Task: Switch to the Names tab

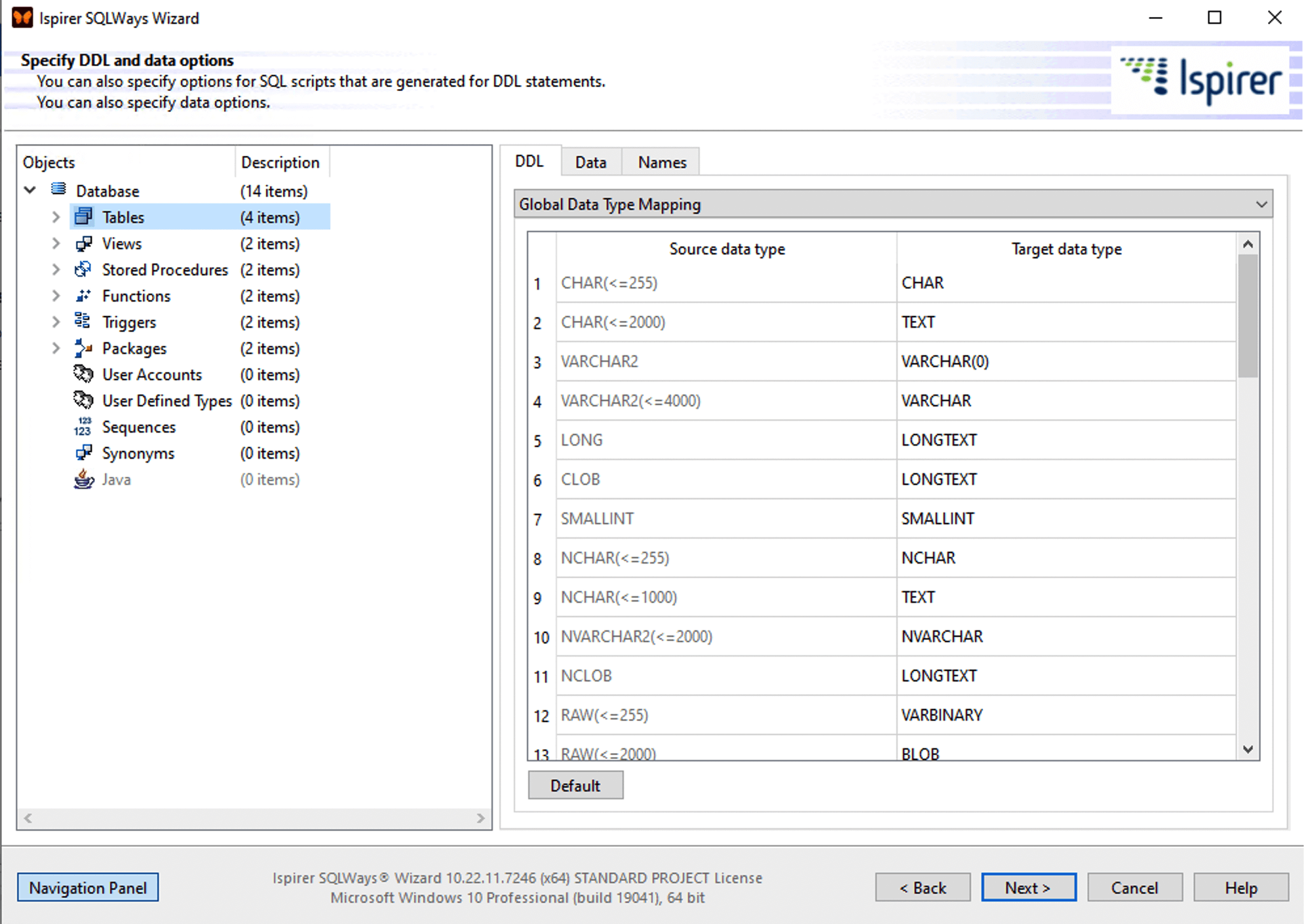Action: click(662, 163)
